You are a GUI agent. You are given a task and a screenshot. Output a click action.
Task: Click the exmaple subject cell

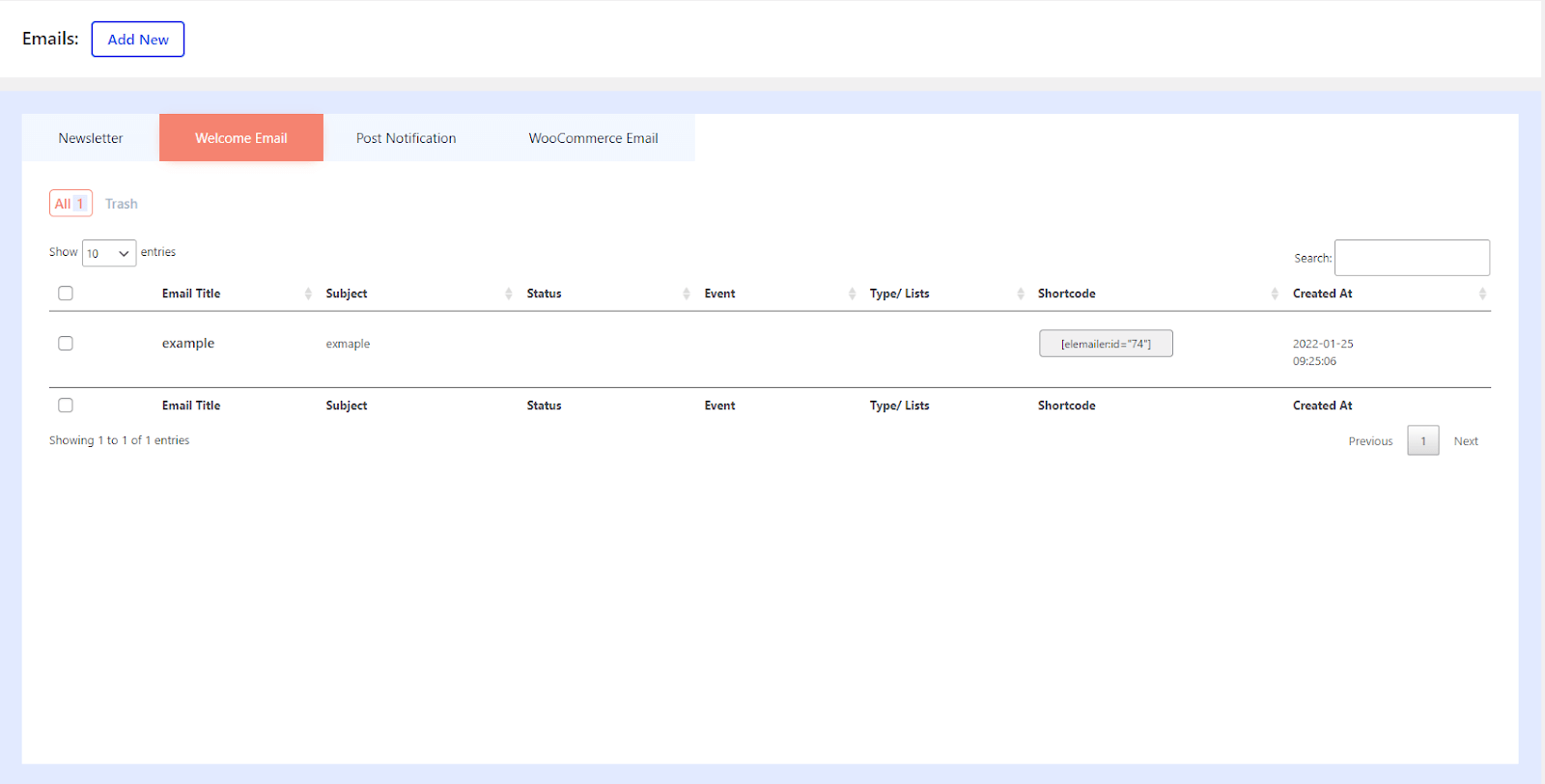pyautogui.click(x=348, y=344)
